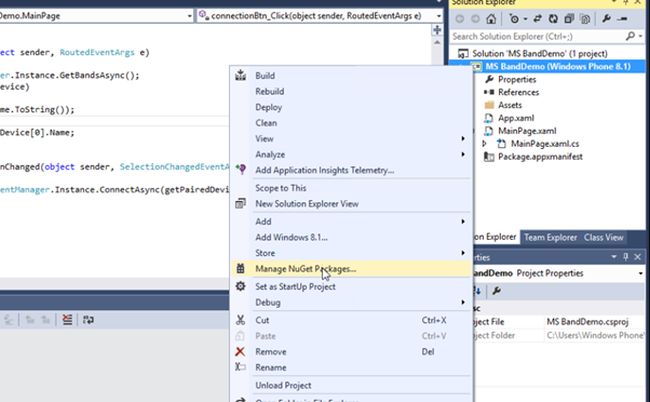Open Add submenu in context menu
650x402 pixels.
tap(352, 221)
